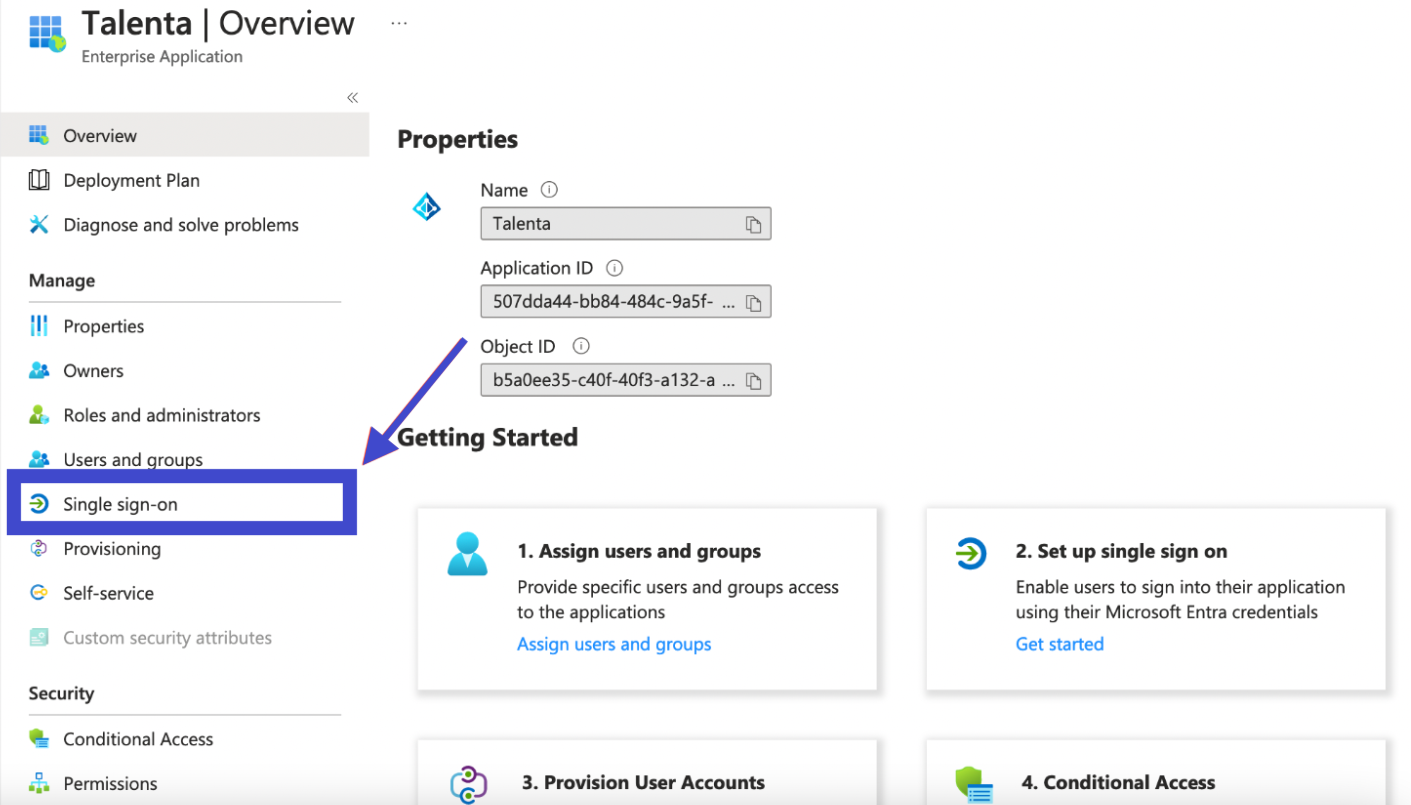Copy the Application ID value
Image resolution: width=1411 pixels, height=805 pixels.
click(753, 303)
